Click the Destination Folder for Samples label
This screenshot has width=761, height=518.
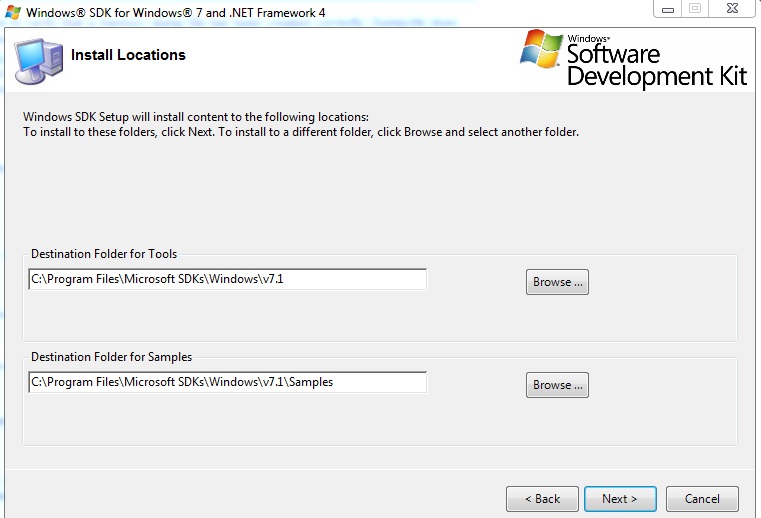click(111, 357)
